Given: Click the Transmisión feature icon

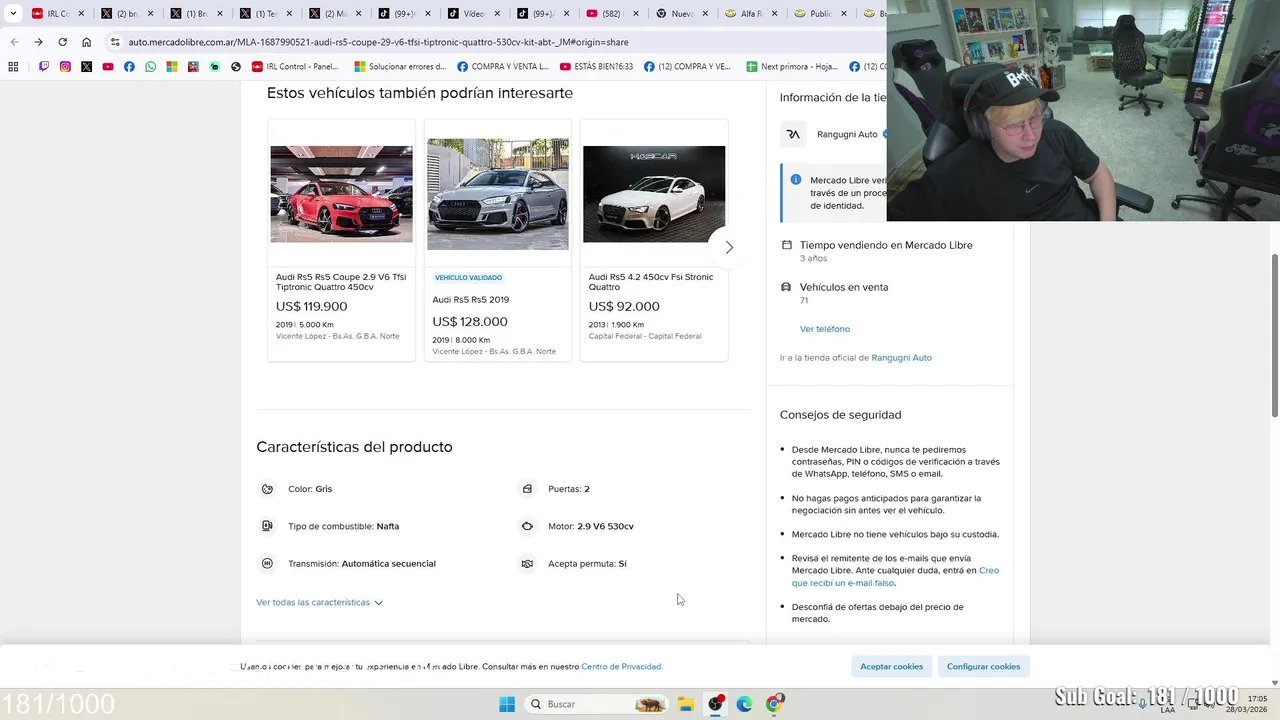Looking at the screenshot, I should coord(267,564).
